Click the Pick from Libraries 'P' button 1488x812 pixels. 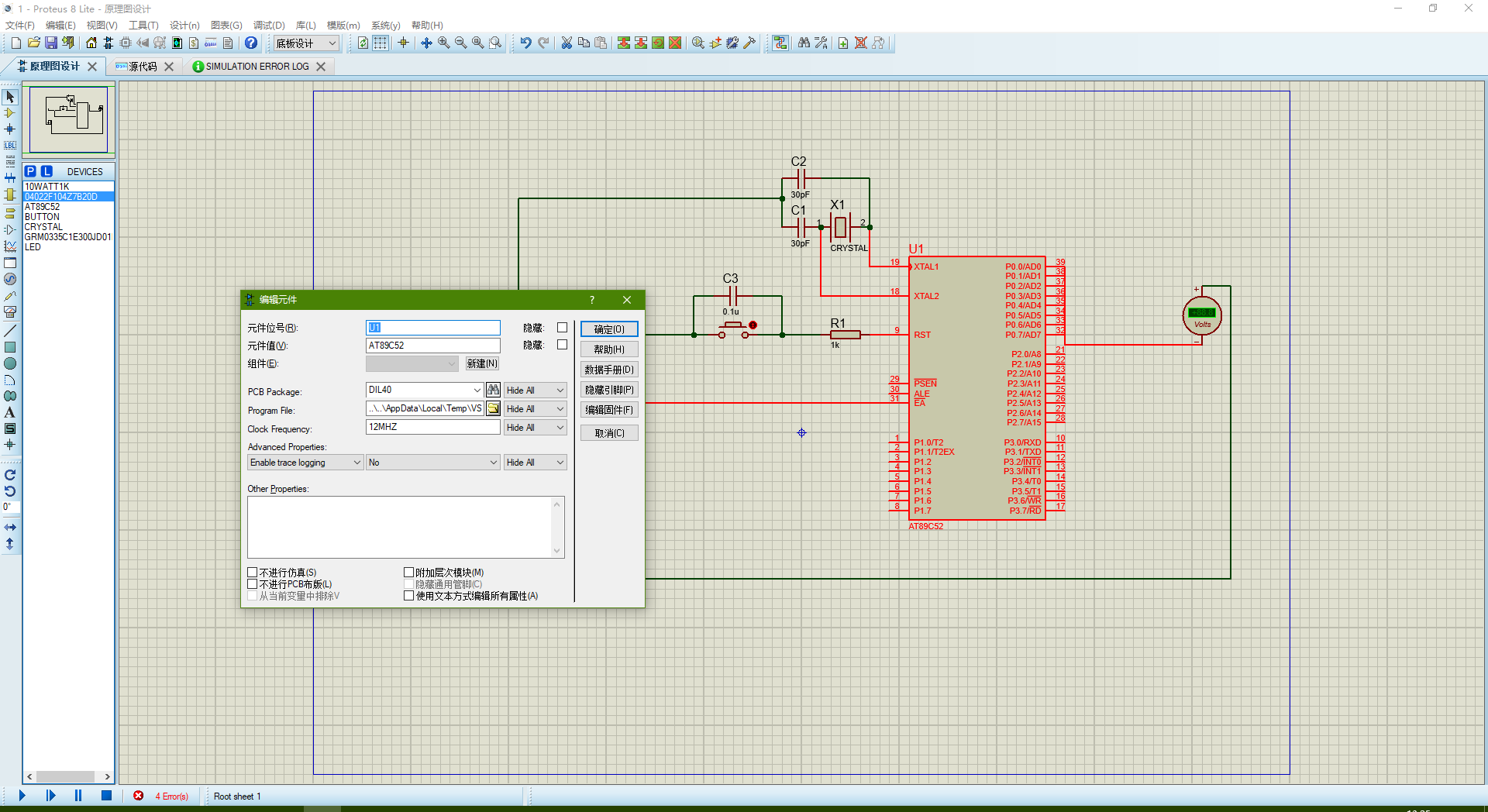(30, 171)
